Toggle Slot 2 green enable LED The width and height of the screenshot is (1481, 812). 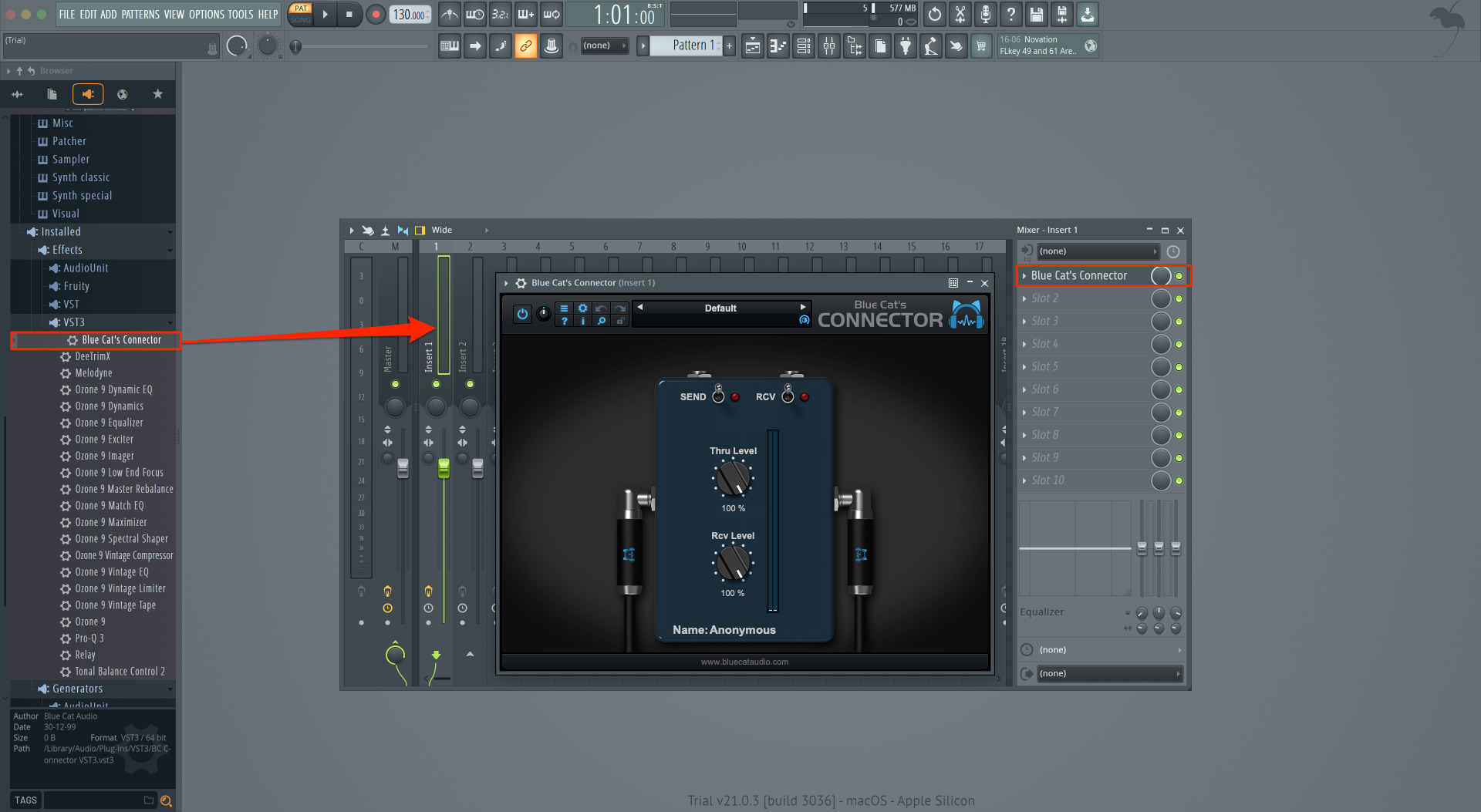(1179, 298)
